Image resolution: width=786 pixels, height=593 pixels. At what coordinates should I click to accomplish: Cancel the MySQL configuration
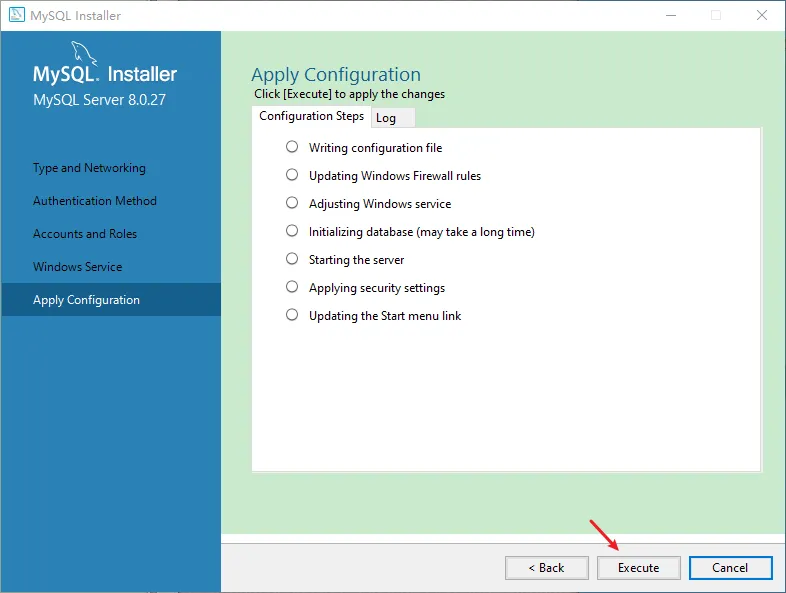coord(730,567)
